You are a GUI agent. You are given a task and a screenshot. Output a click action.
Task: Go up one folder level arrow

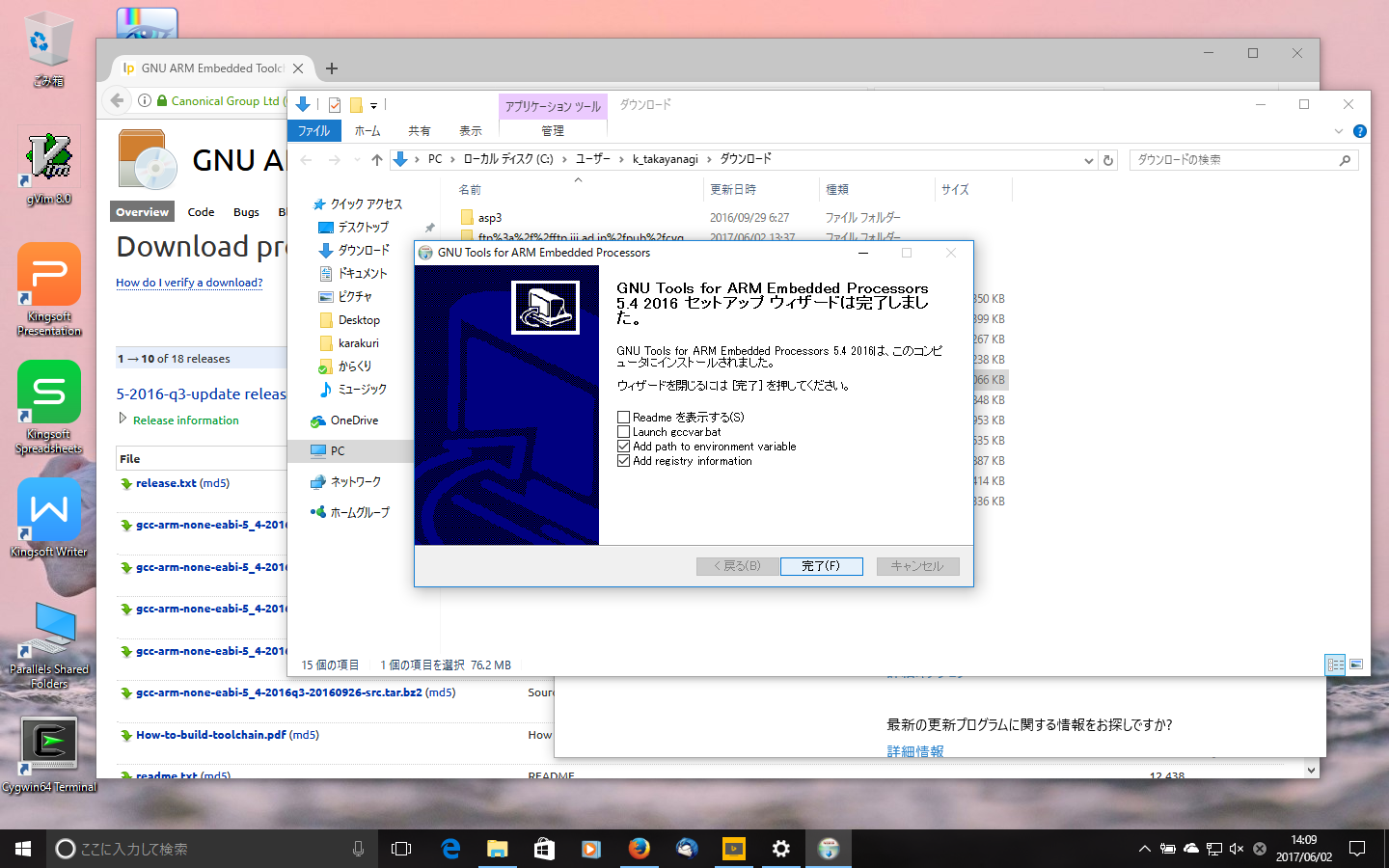point(376,159)
